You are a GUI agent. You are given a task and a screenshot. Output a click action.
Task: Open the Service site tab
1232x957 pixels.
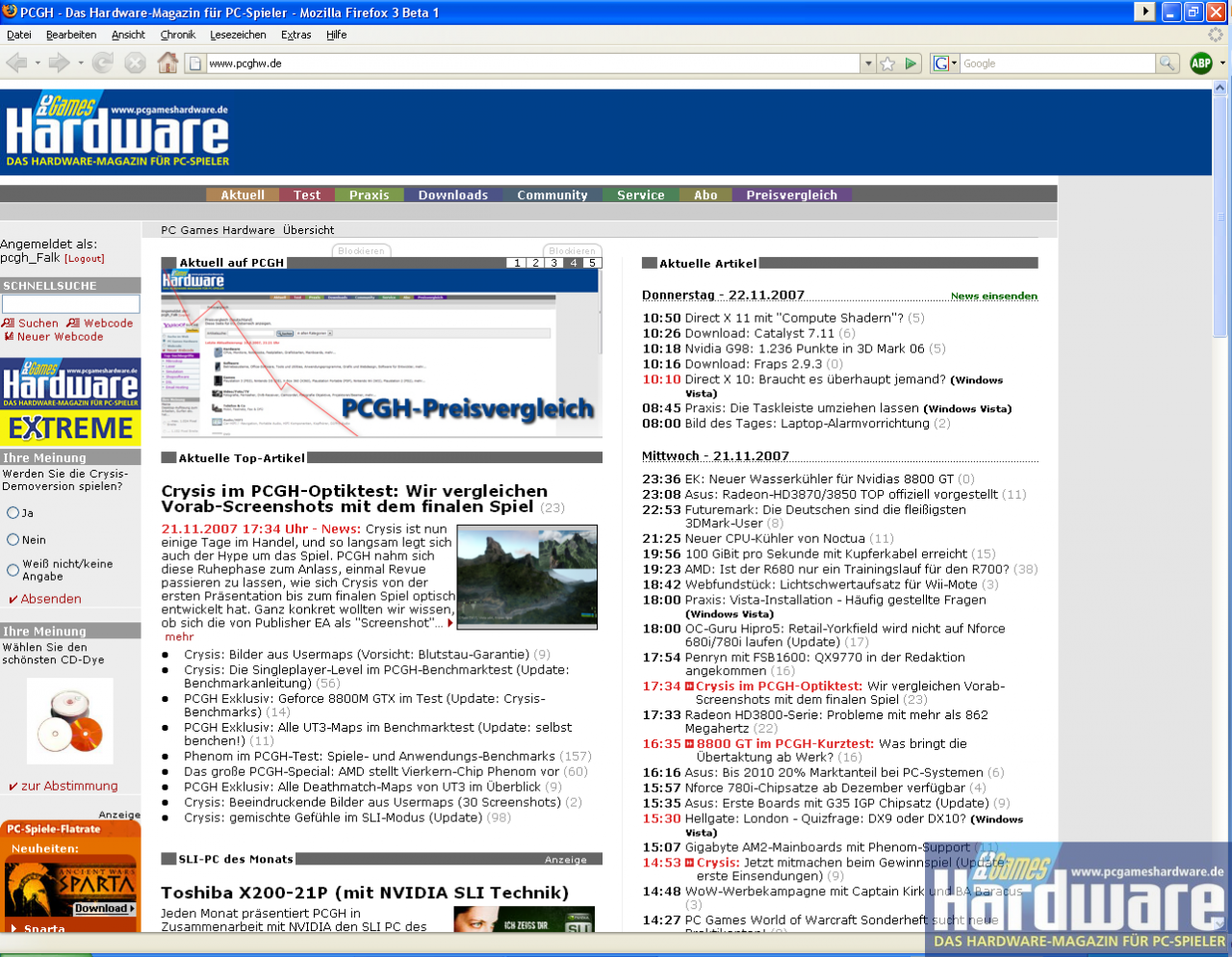point(641,194)
